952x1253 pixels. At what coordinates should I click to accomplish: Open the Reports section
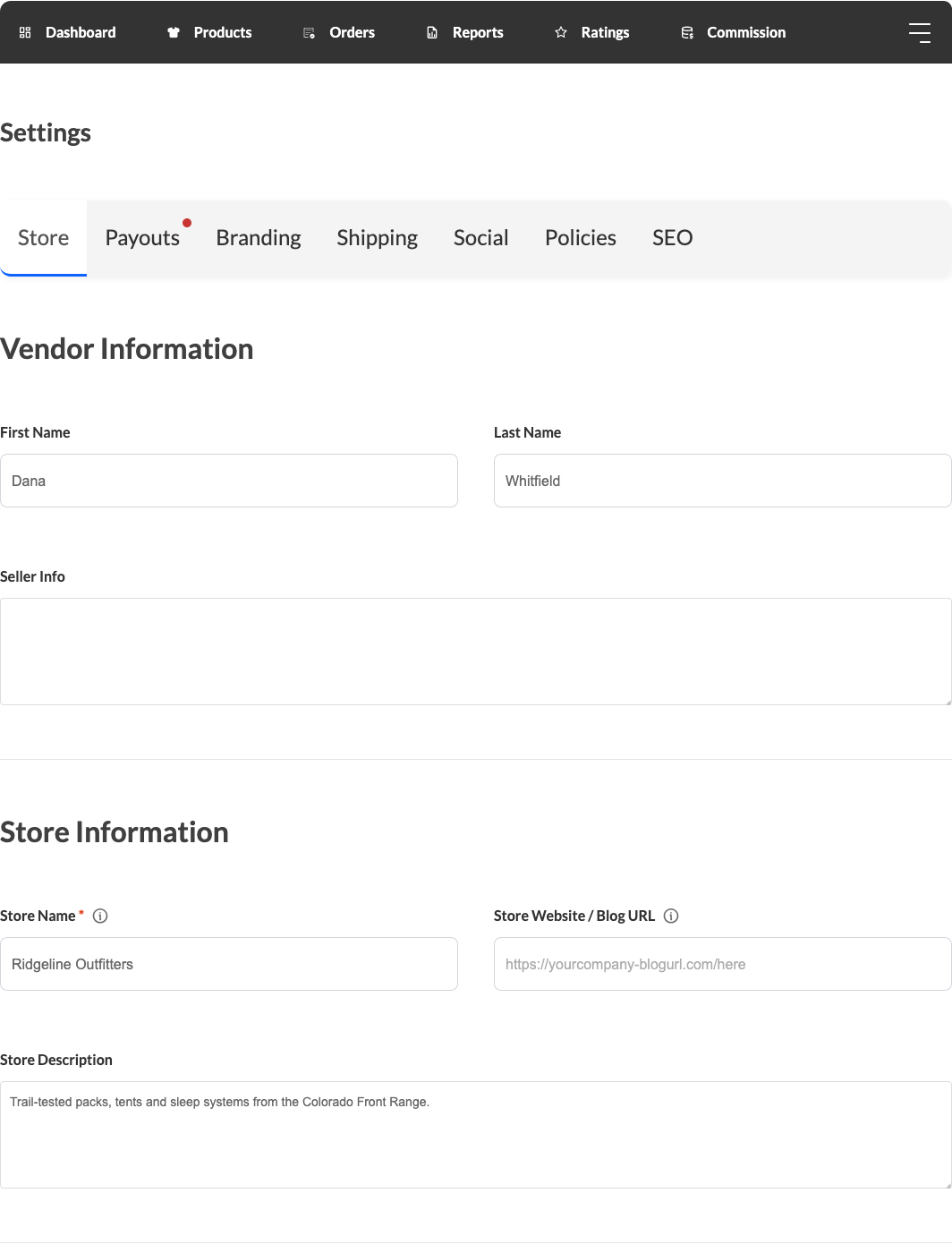[x=465, y=32]
